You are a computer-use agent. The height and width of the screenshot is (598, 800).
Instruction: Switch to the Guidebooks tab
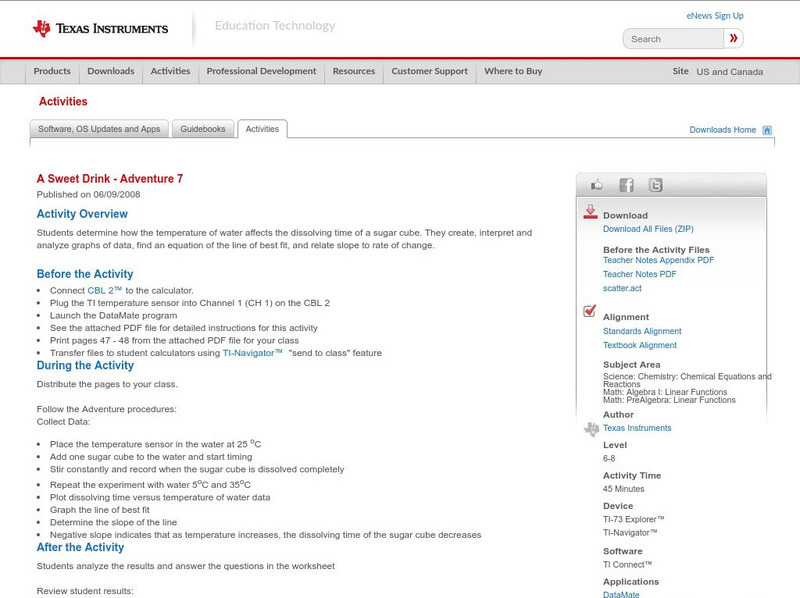click(203, 129)
